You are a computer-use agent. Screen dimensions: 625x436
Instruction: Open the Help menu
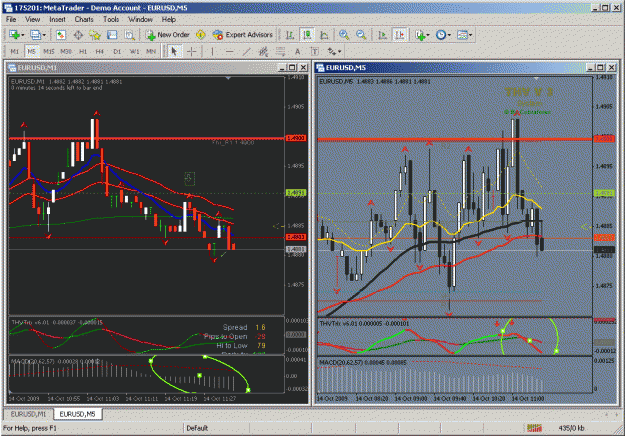[x=169, y=19]
